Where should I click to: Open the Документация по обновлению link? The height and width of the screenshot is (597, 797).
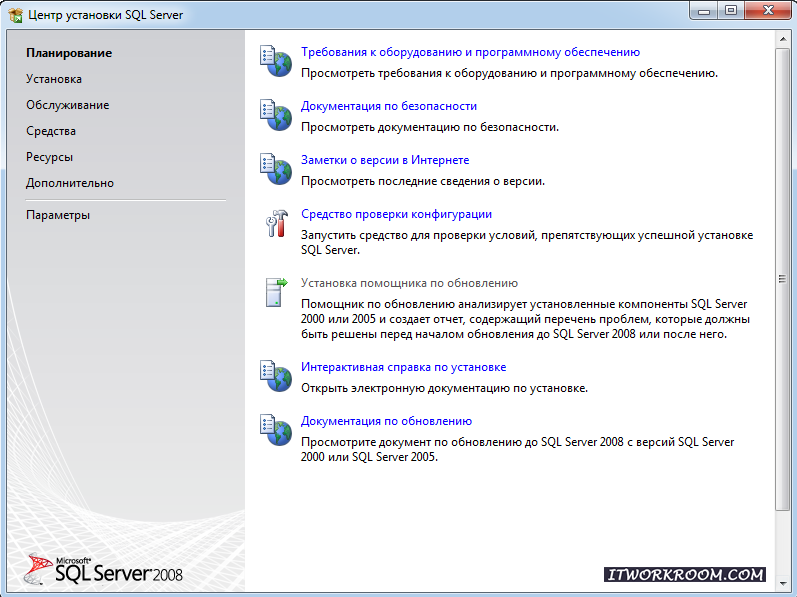(386, 421)
